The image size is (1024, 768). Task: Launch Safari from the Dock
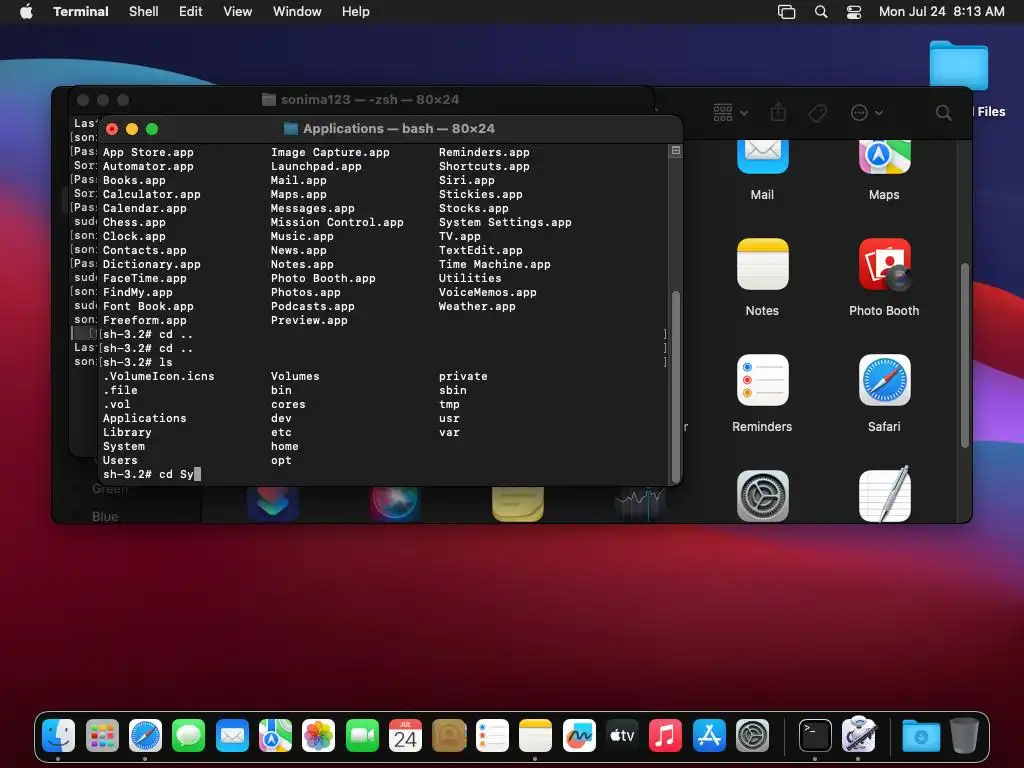[145, 735]
